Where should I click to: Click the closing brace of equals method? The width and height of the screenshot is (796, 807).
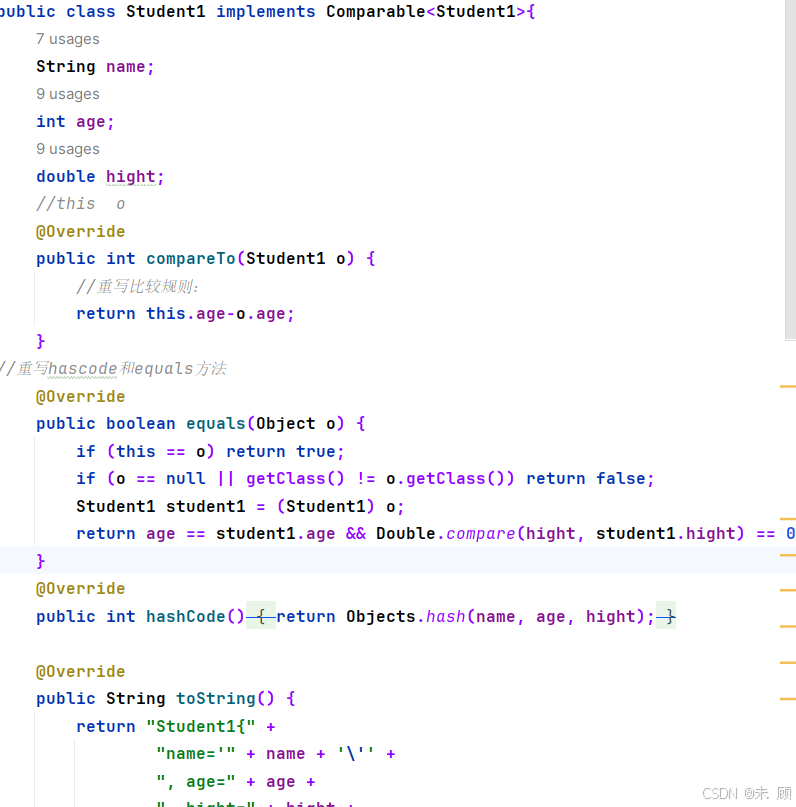coord(41,561)
